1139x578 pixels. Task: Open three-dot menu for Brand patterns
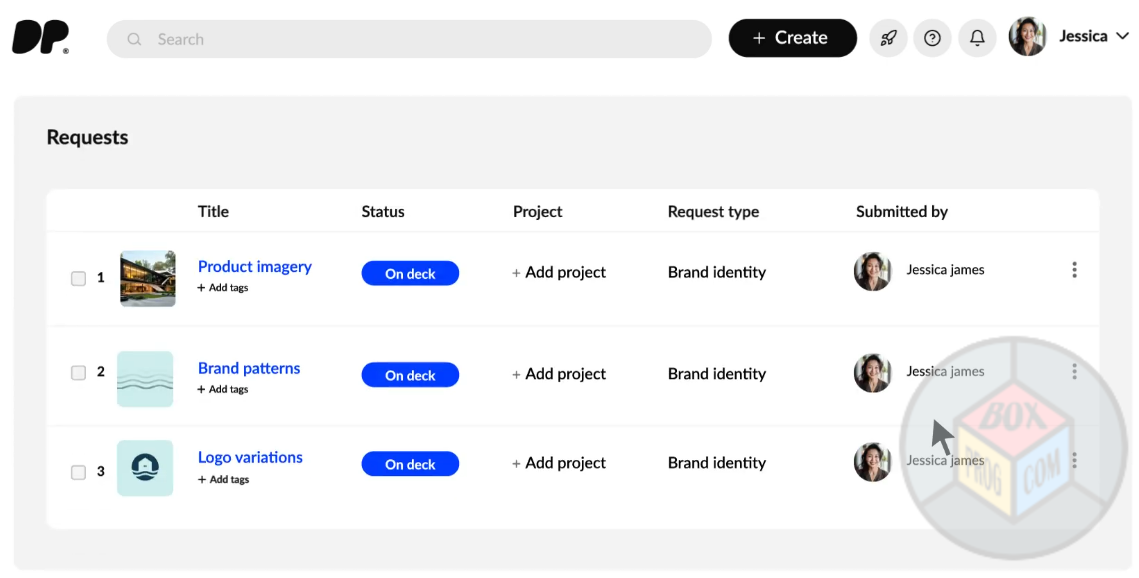(x=1074, y=372)
